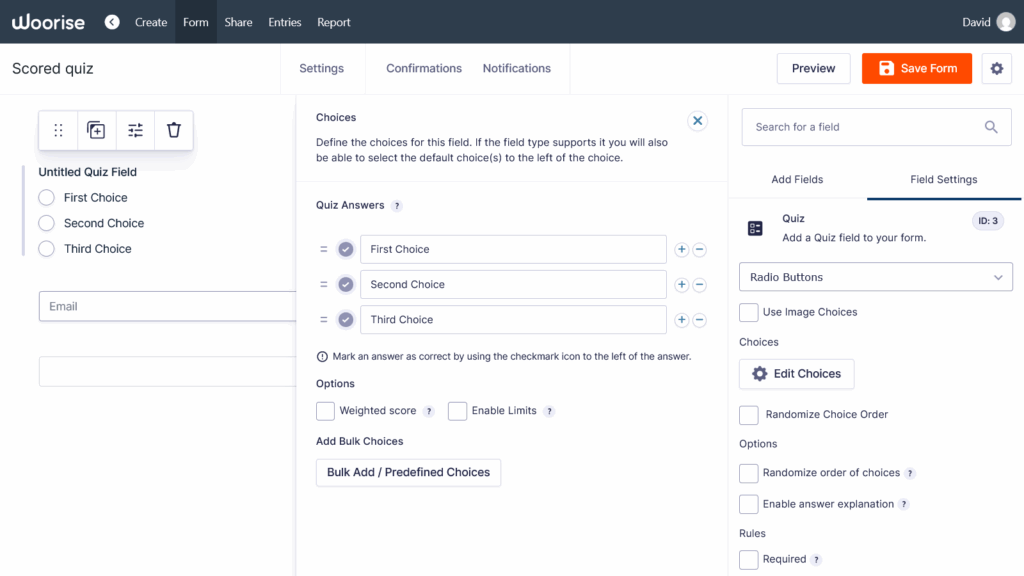Enable the Weighted score checkbox
This screenshot has height=576, width=1024.
(325, 411)
